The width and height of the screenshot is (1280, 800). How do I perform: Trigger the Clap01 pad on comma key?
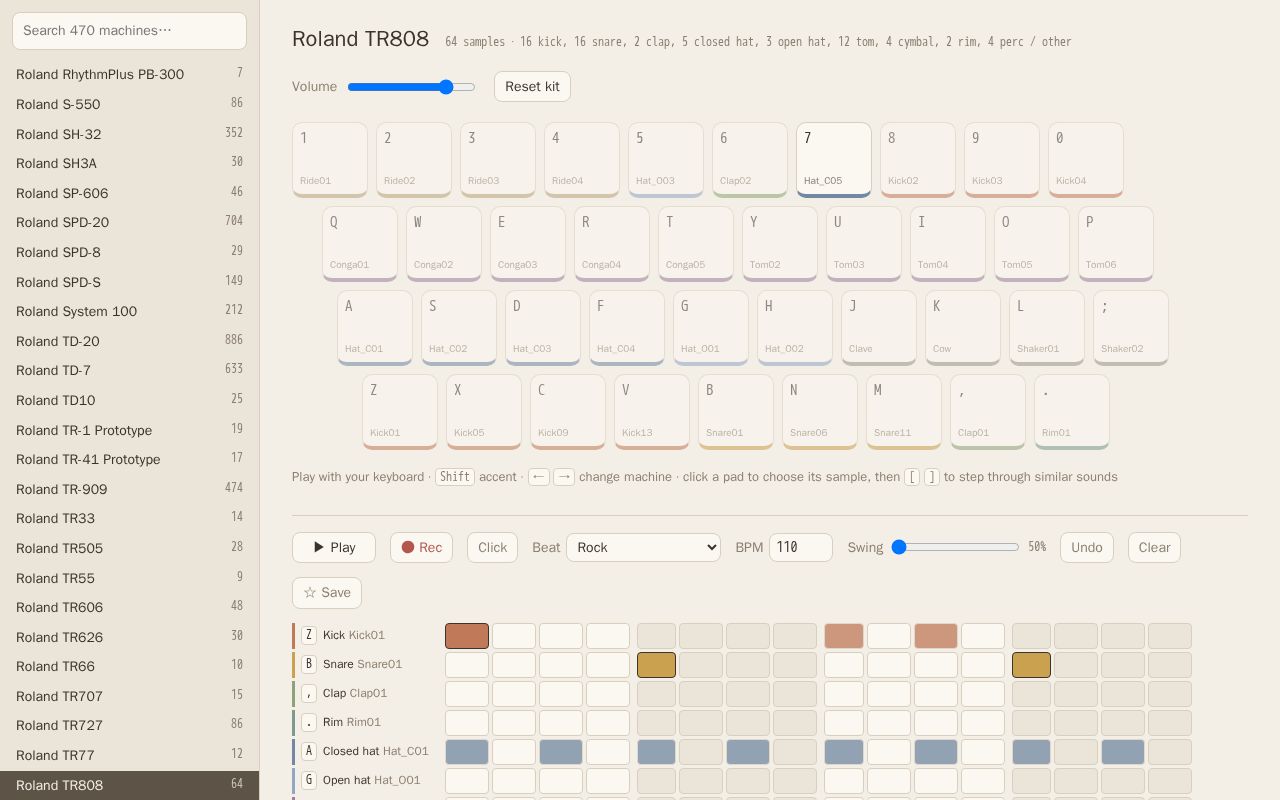click(x=988, y=412)
